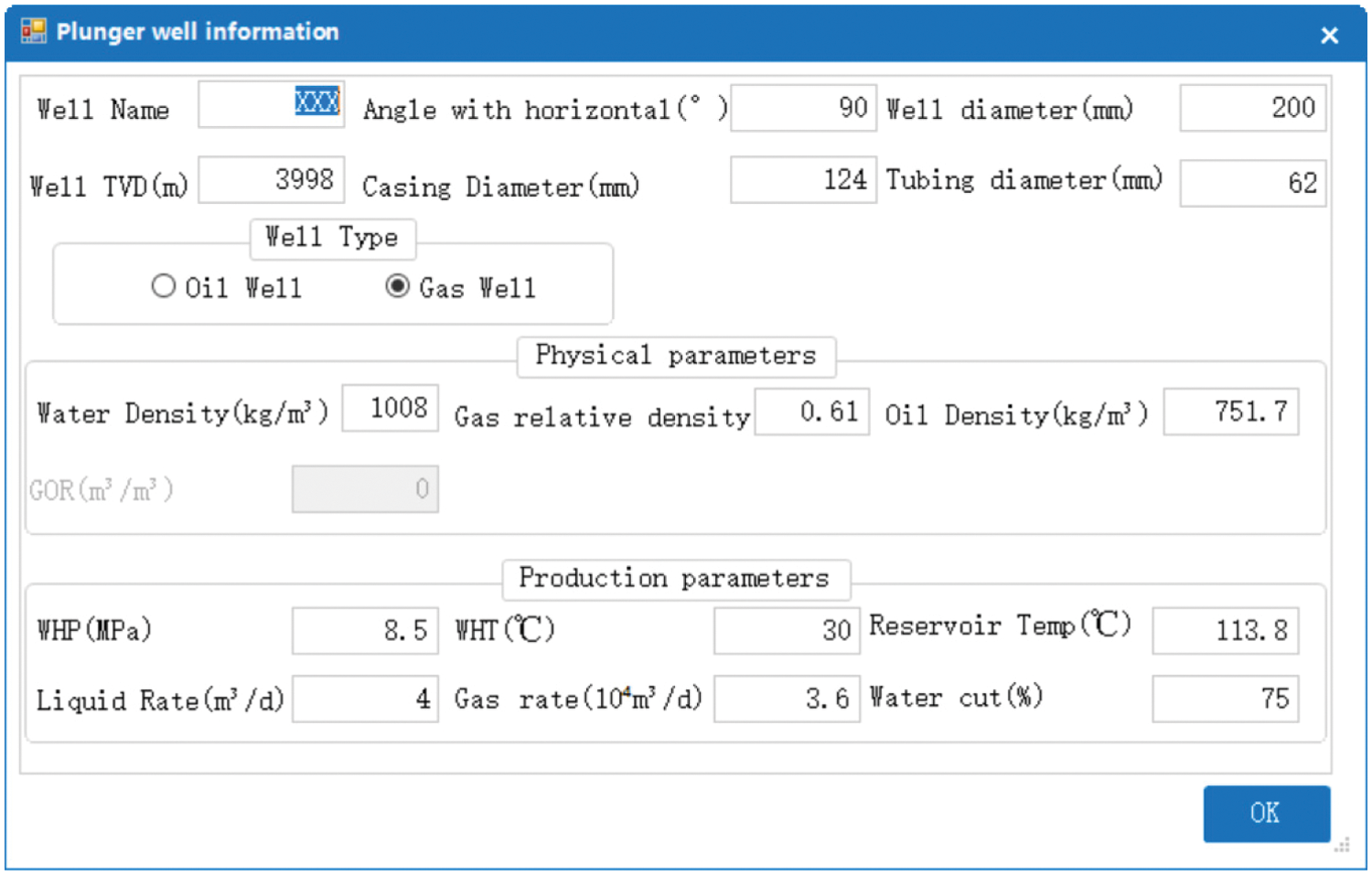Image resolution: width=1372 pixels, height=875 pixels.
Task: Edit the Gas rate value
Action: click(x=787, y=699)
